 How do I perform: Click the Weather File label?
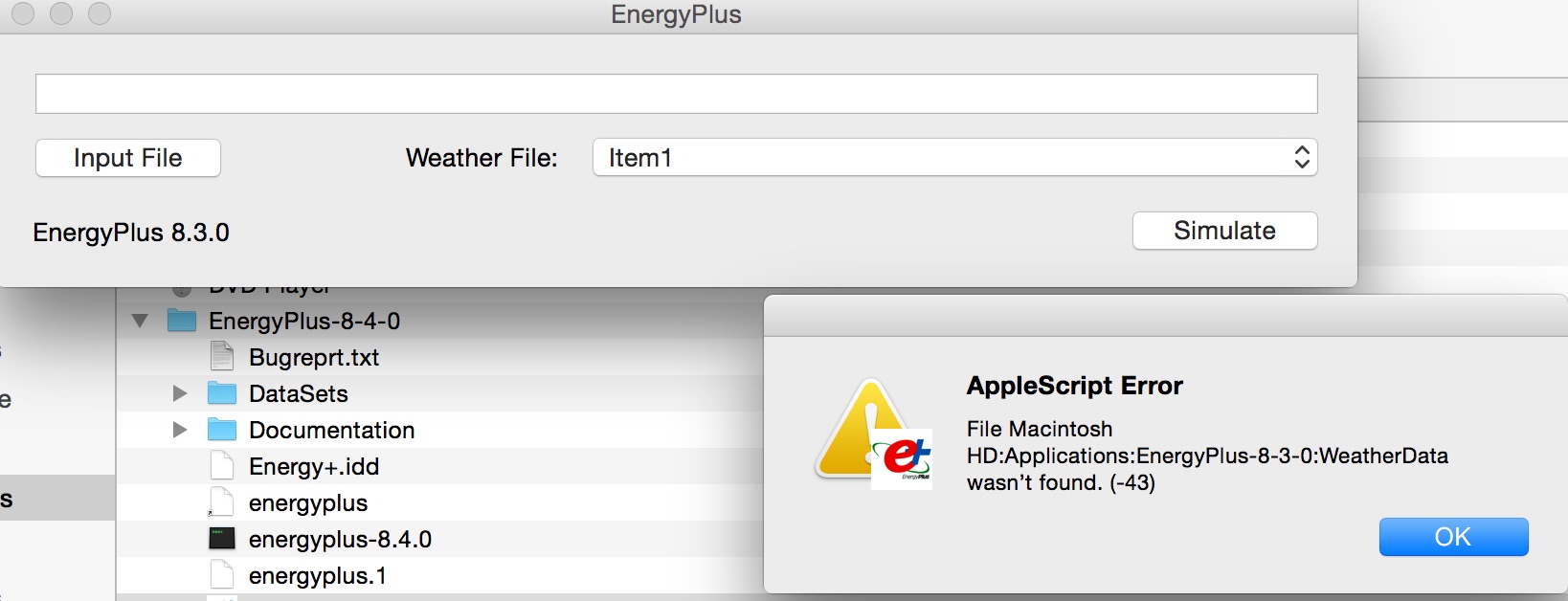[x=482, y=158]
